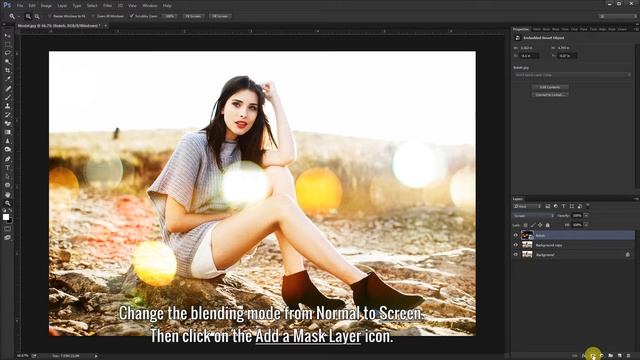Image resolution: width=640 pixels, height=360 pixels.
Task: Select the Rectangular Marquee tool
Action: pos(7,44)
